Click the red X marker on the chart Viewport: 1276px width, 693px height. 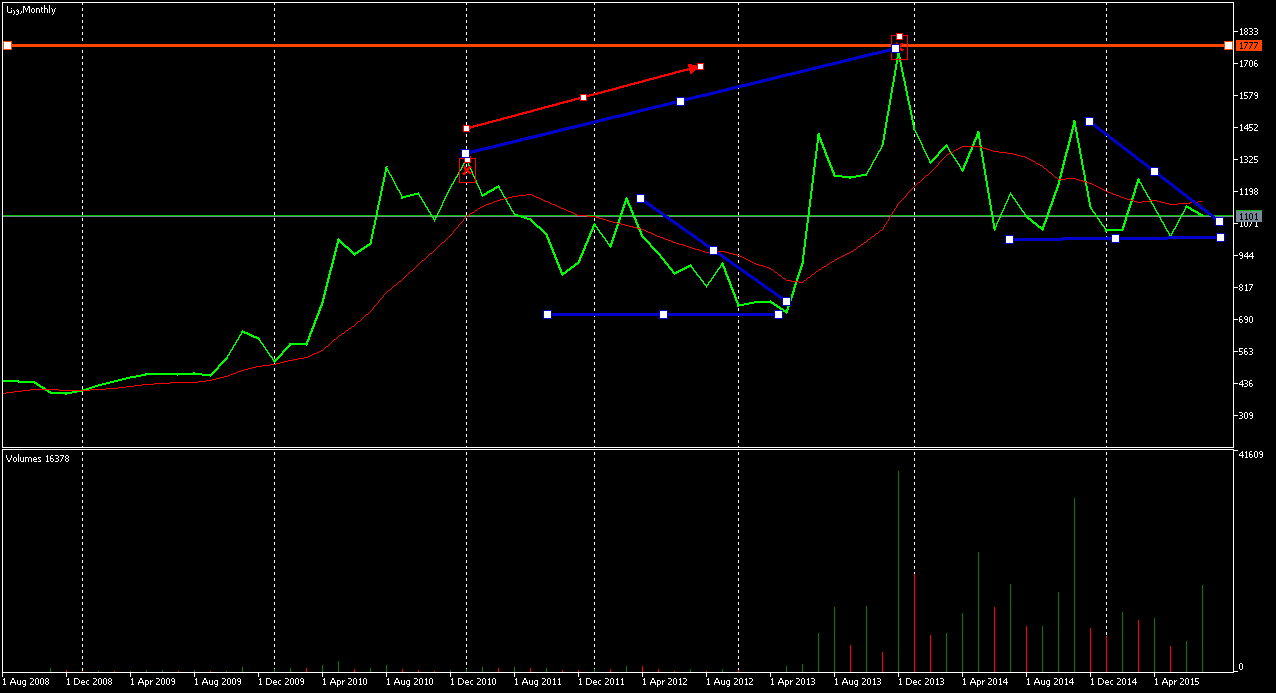coord(467,170)
